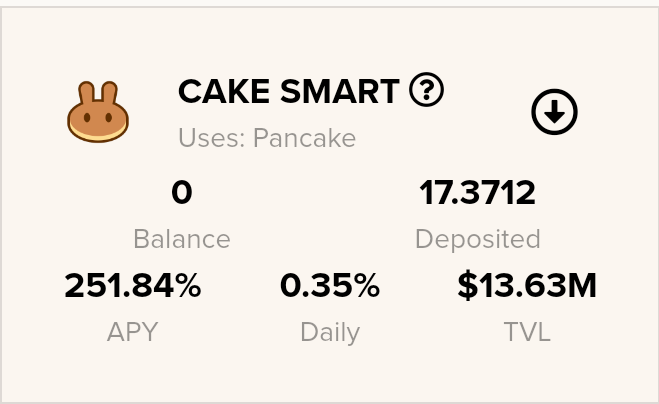Expand the vault with the down-arrow circle

(554, 112)
